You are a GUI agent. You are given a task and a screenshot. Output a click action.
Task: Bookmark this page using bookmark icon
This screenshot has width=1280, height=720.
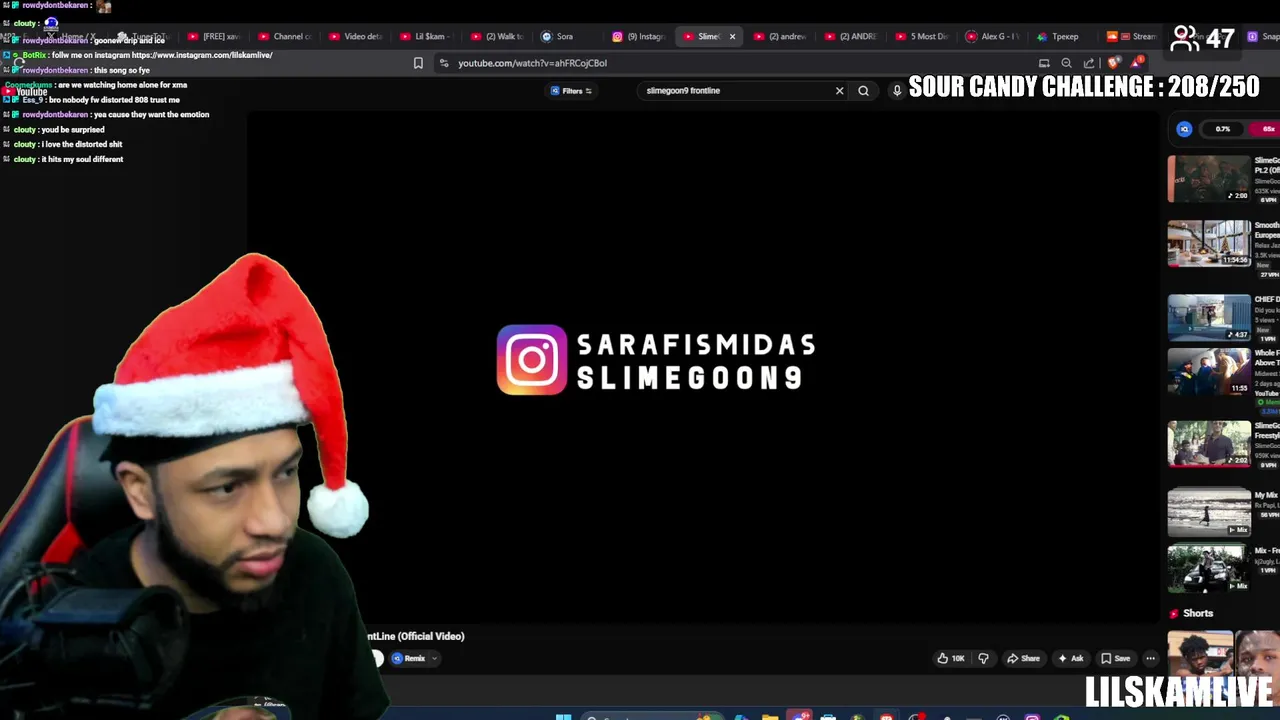tap(418, 63)
